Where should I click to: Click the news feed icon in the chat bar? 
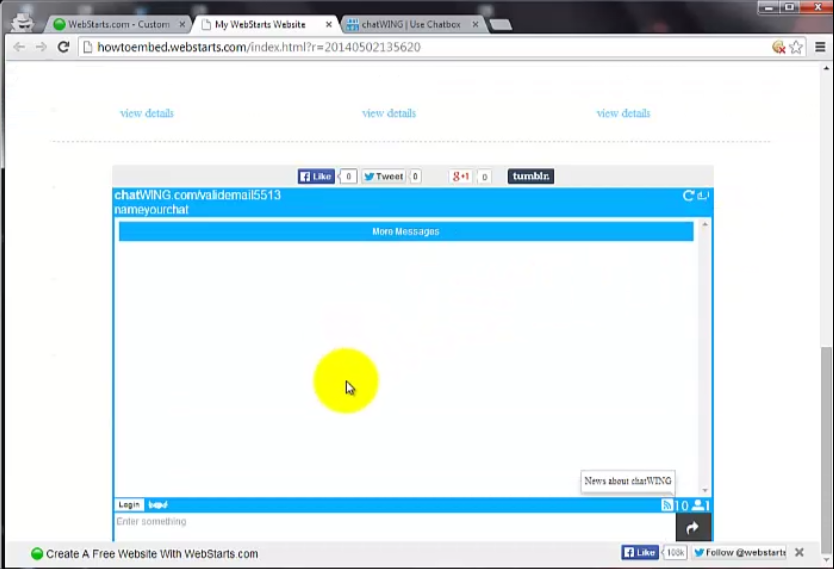(667, 505)
